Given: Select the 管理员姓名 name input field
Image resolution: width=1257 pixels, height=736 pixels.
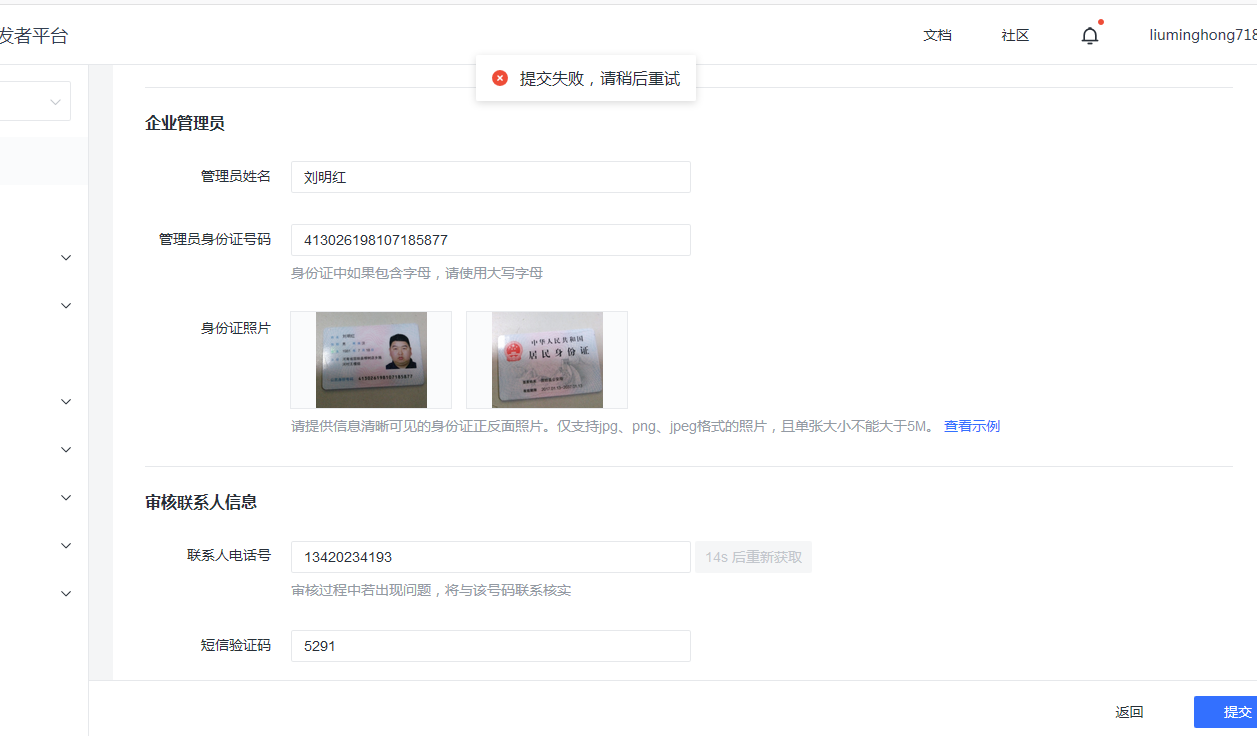Looking at the screenshot, I should [x=490, y=176].
